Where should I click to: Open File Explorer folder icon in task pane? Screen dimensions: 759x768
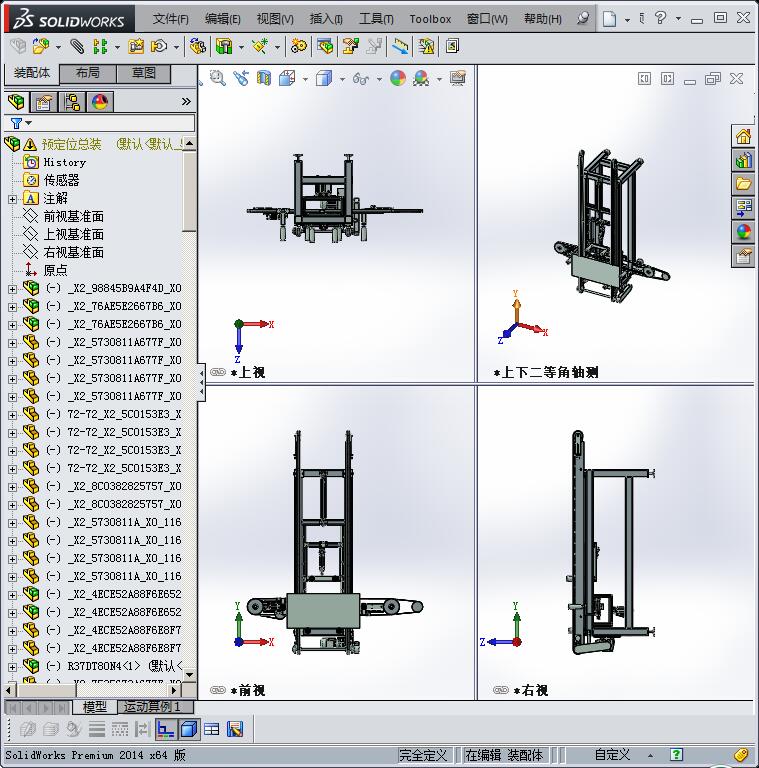pyautogui.click(x=743, y=184)
